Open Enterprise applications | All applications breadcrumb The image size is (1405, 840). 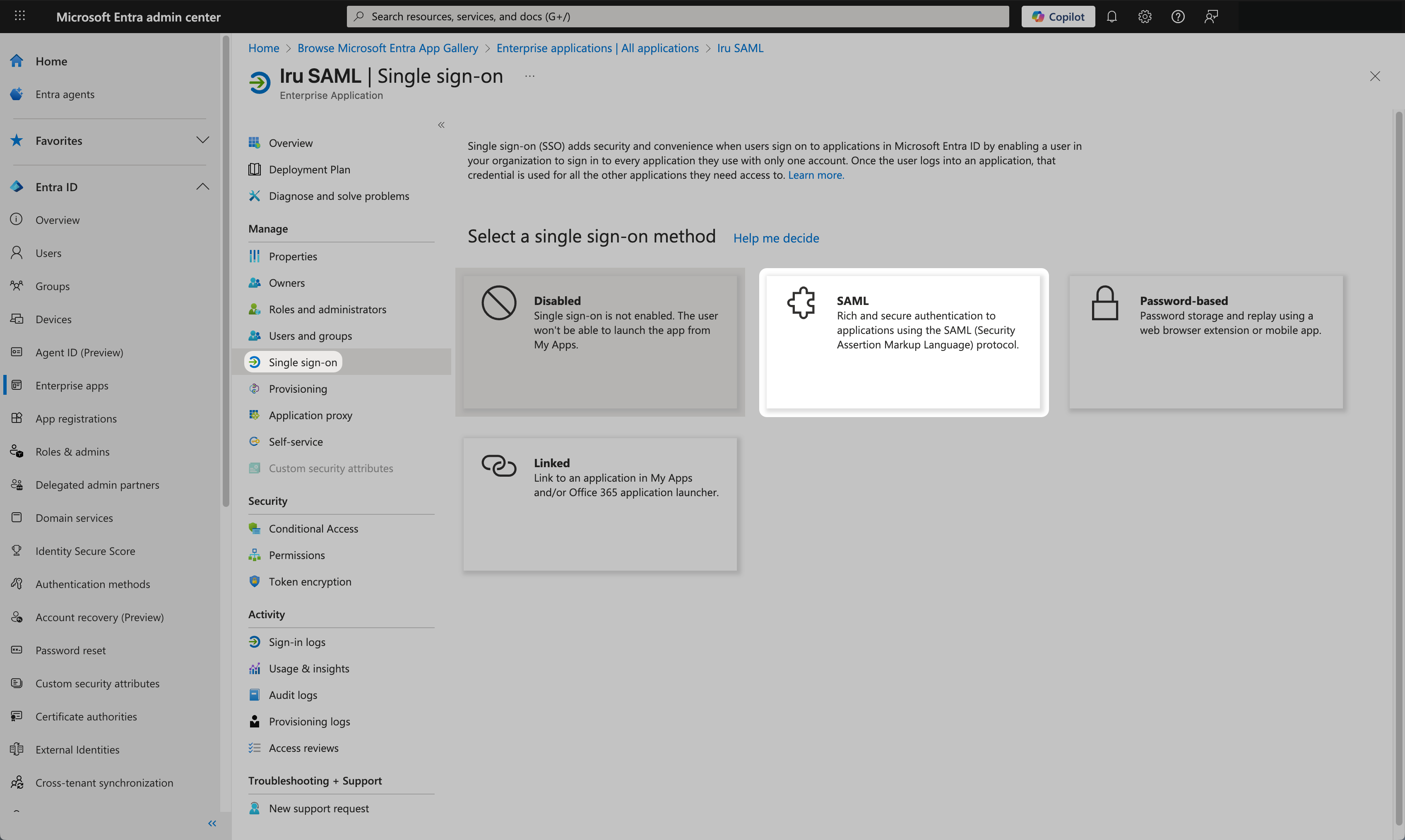pos(597,48)
